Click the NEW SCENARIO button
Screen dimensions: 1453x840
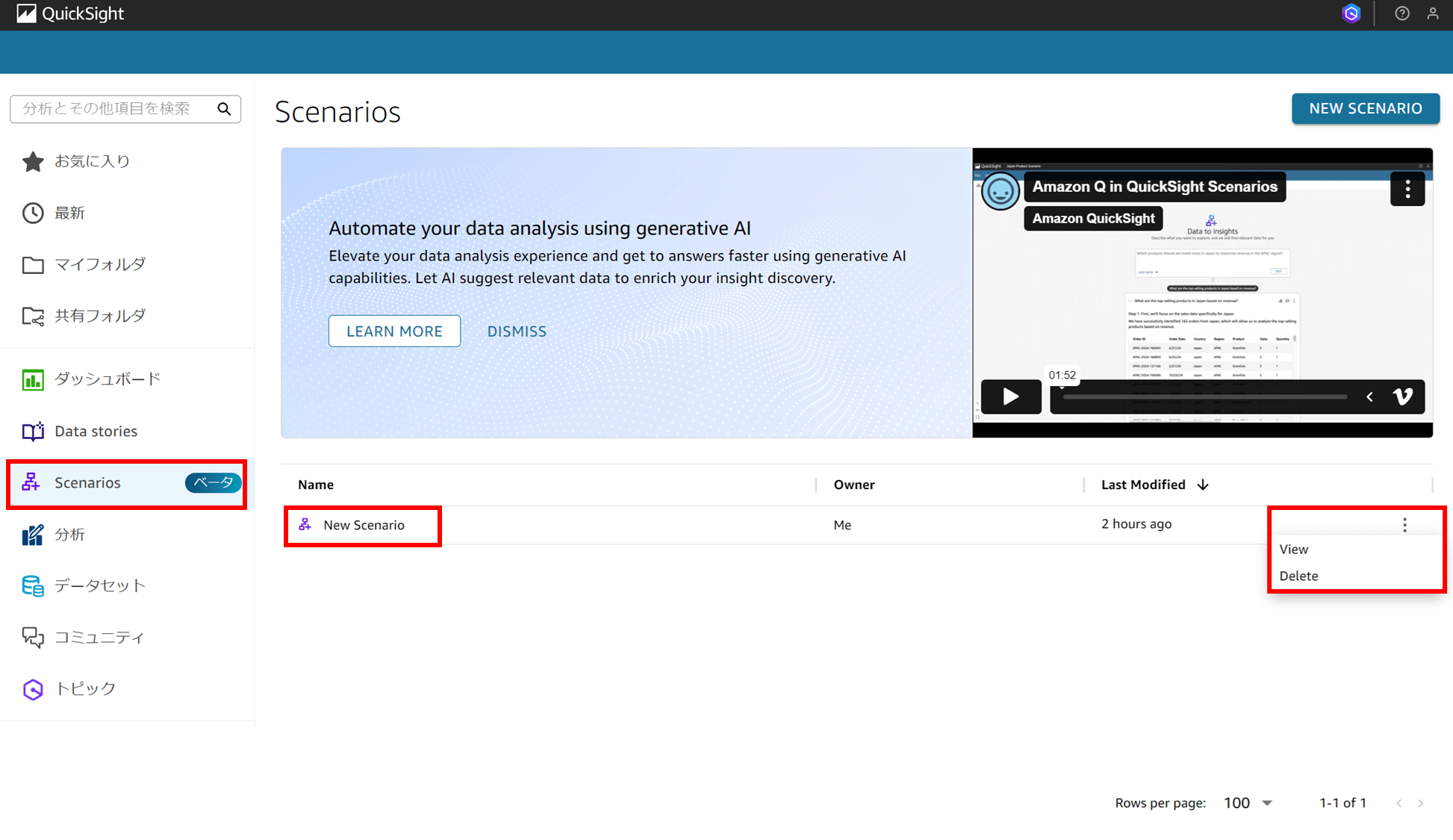click(1365, 108)
